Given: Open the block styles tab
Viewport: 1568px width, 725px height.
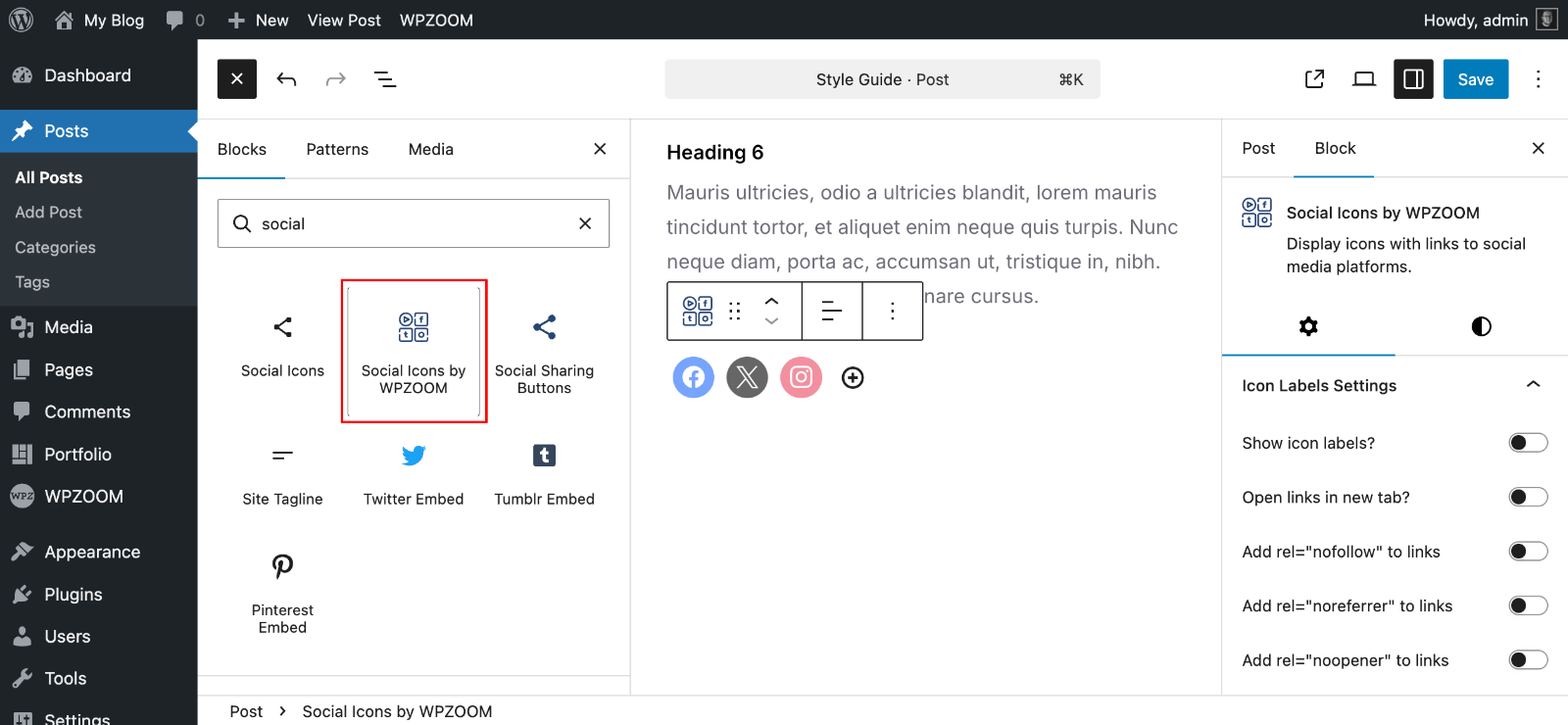Looking at the screenshot, I should [1481, 326].
